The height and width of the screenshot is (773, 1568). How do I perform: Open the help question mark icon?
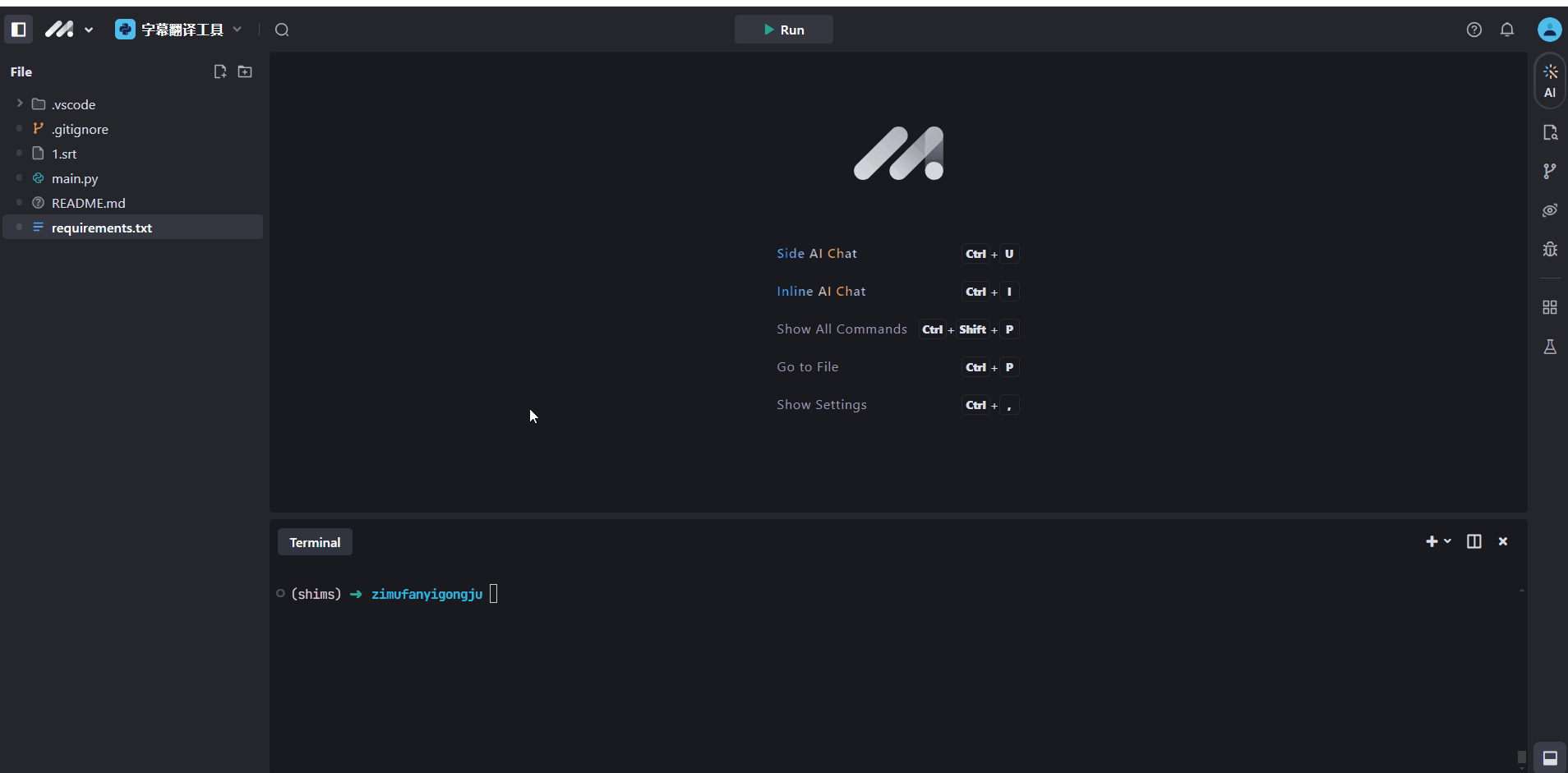[x=1474, y=30]
